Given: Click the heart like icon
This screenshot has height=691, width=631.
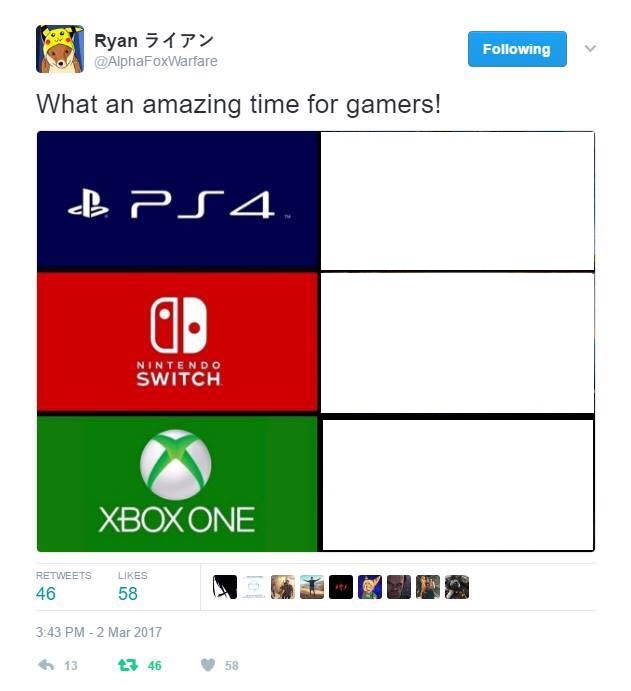Looking at the screenshot, I should (x=208, y=665).
